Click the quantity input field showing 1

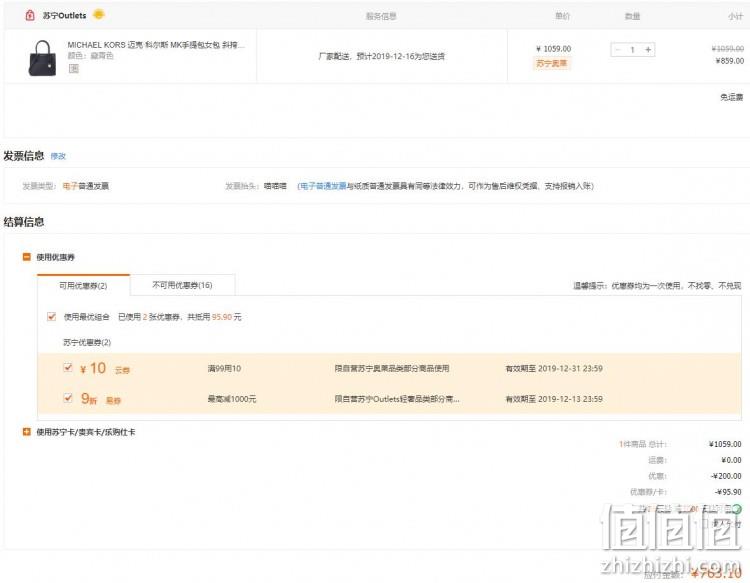(633, 50)
